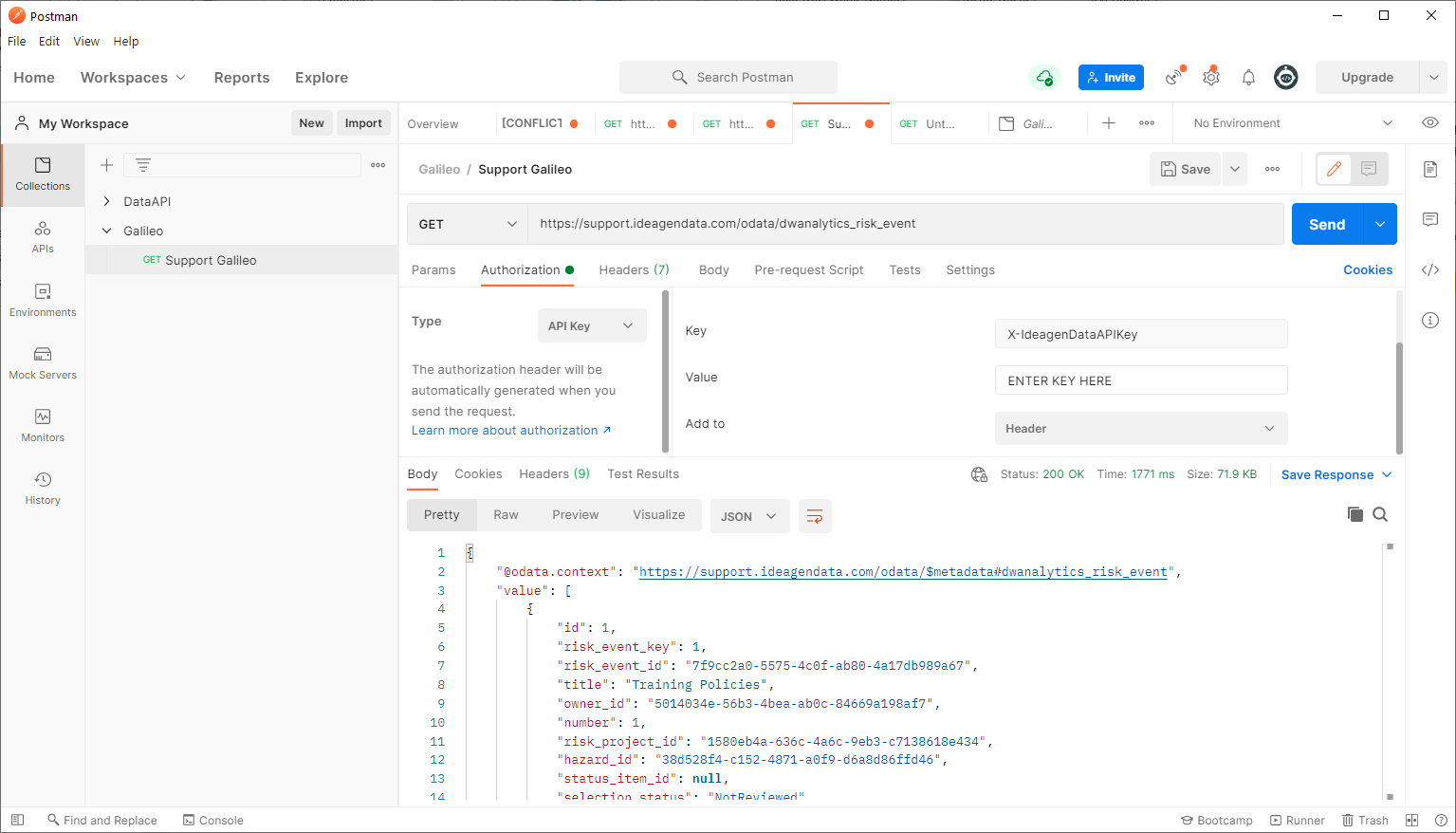Open the comments panel in right sidebar

point(1430,219)
